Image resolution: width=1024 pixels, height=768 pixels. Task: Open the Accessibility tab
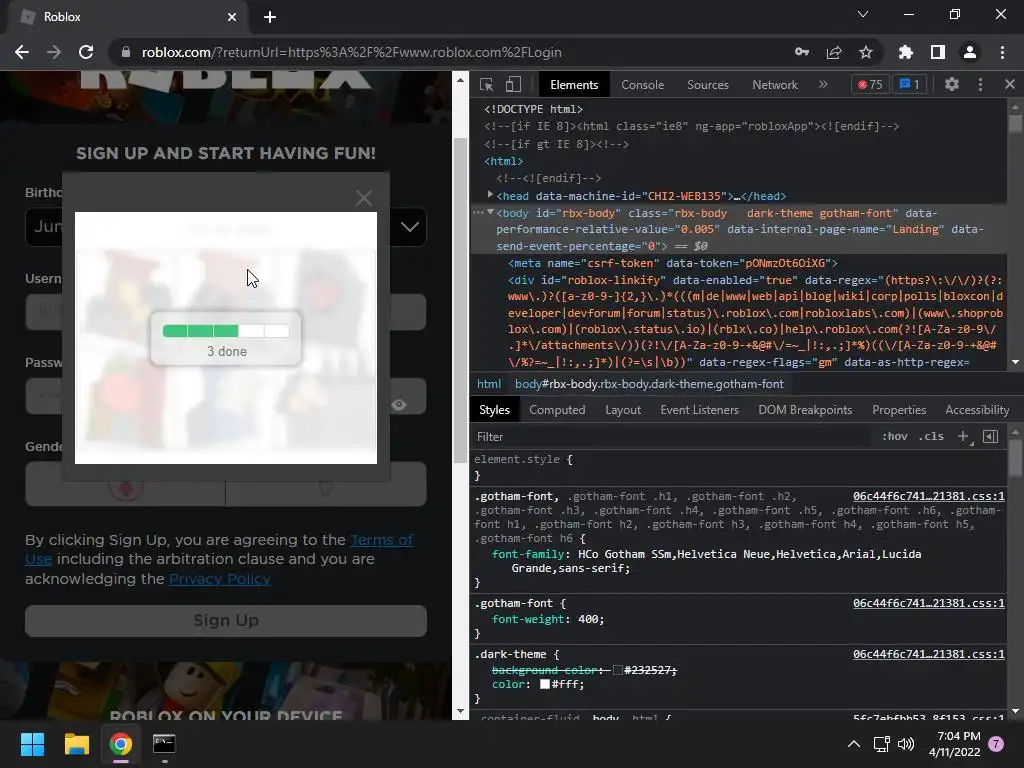click(x=977, y=410)
